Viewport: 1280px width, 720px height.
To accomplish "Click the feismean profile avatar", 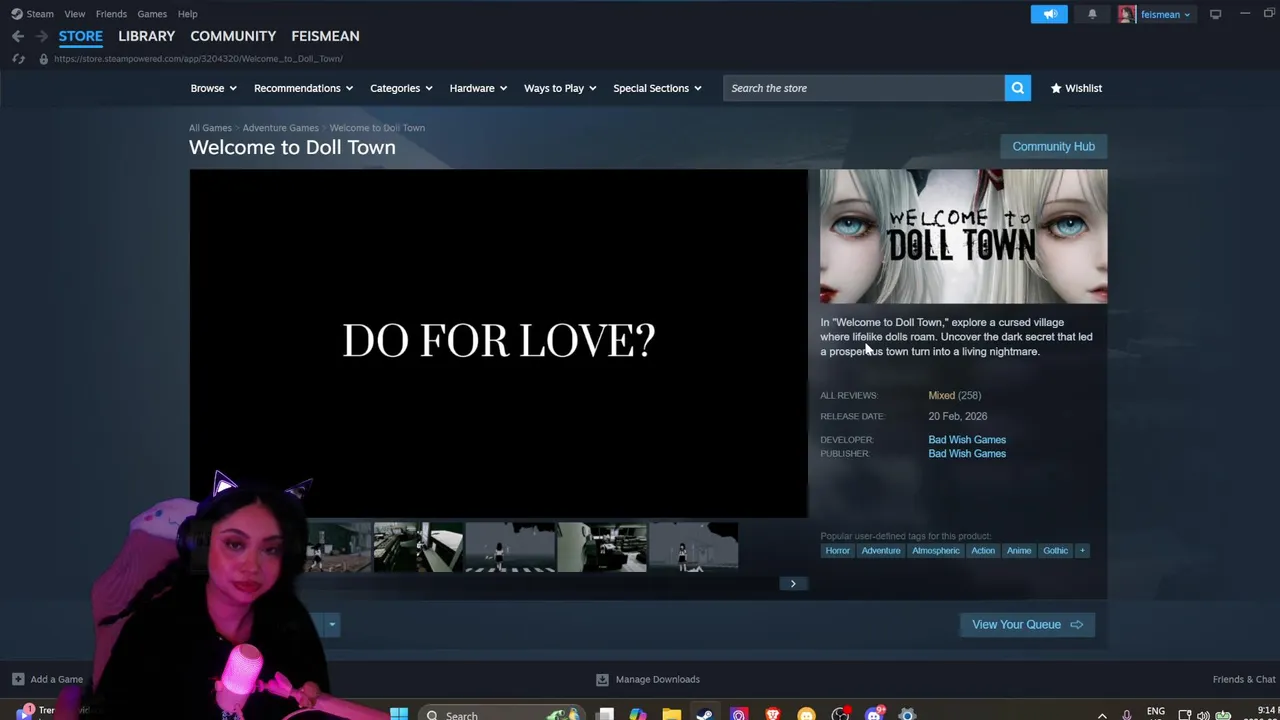I will pyautogui.click(x=1127, y=14).
